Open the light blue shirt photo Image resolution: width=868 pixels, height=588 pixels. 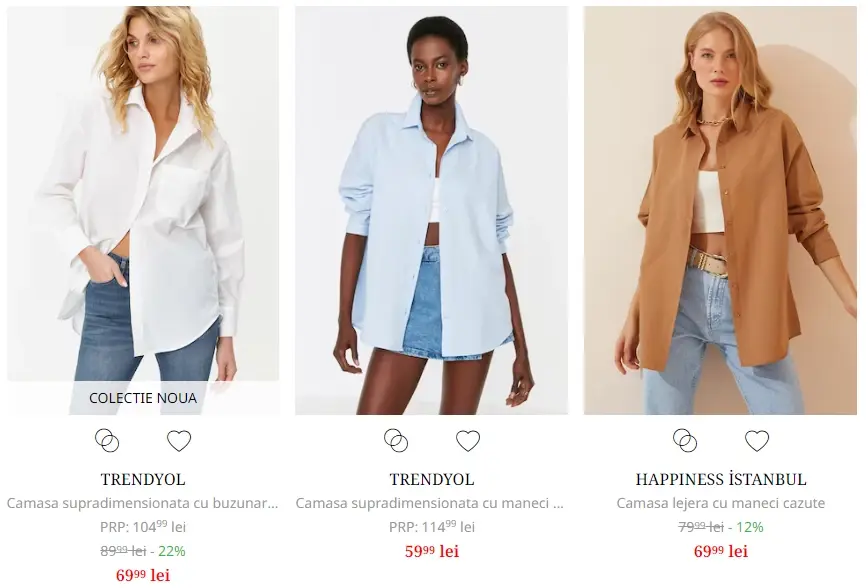(x=431, y=210)
